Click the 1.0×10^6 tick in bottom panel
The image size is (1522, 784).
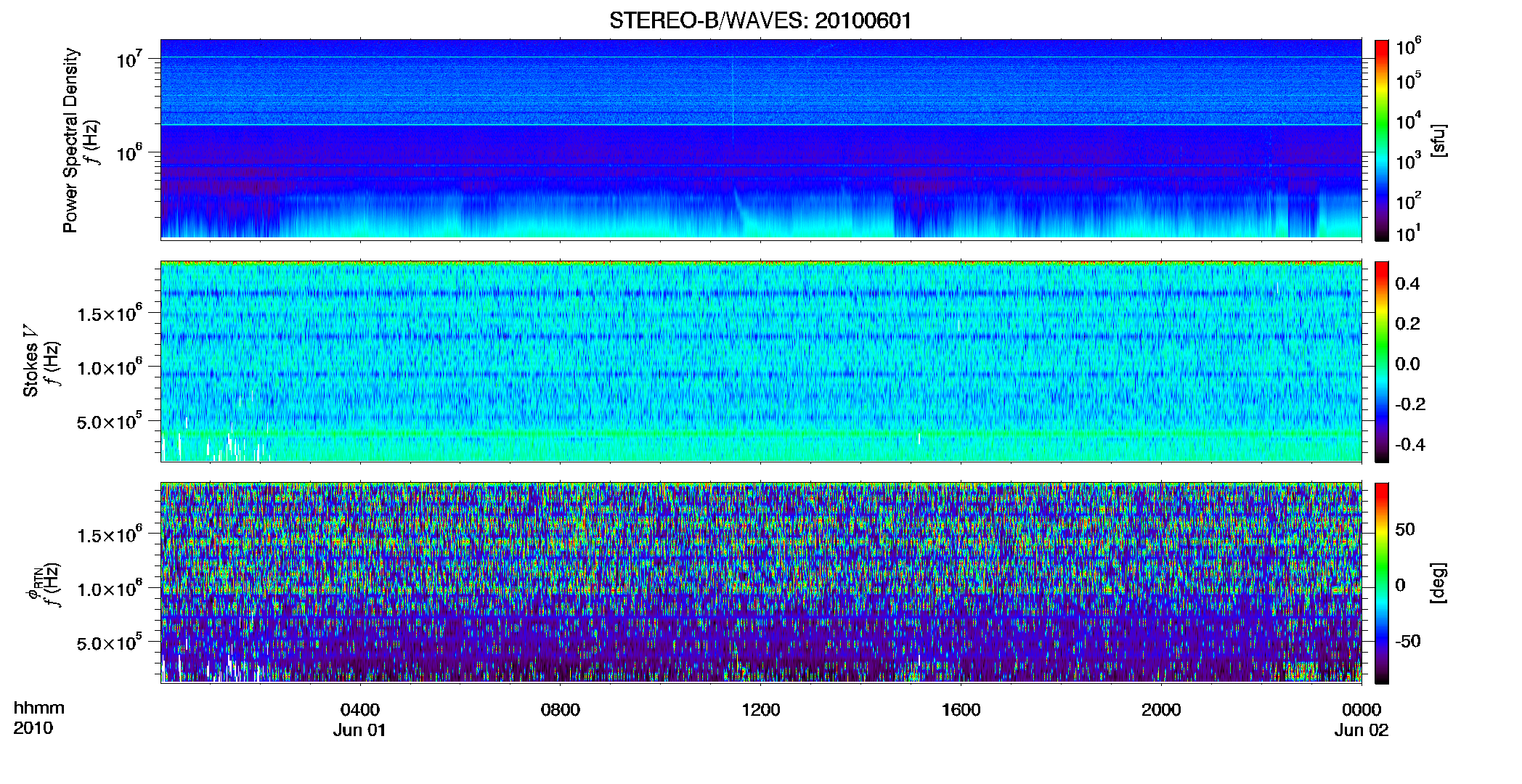110,589
